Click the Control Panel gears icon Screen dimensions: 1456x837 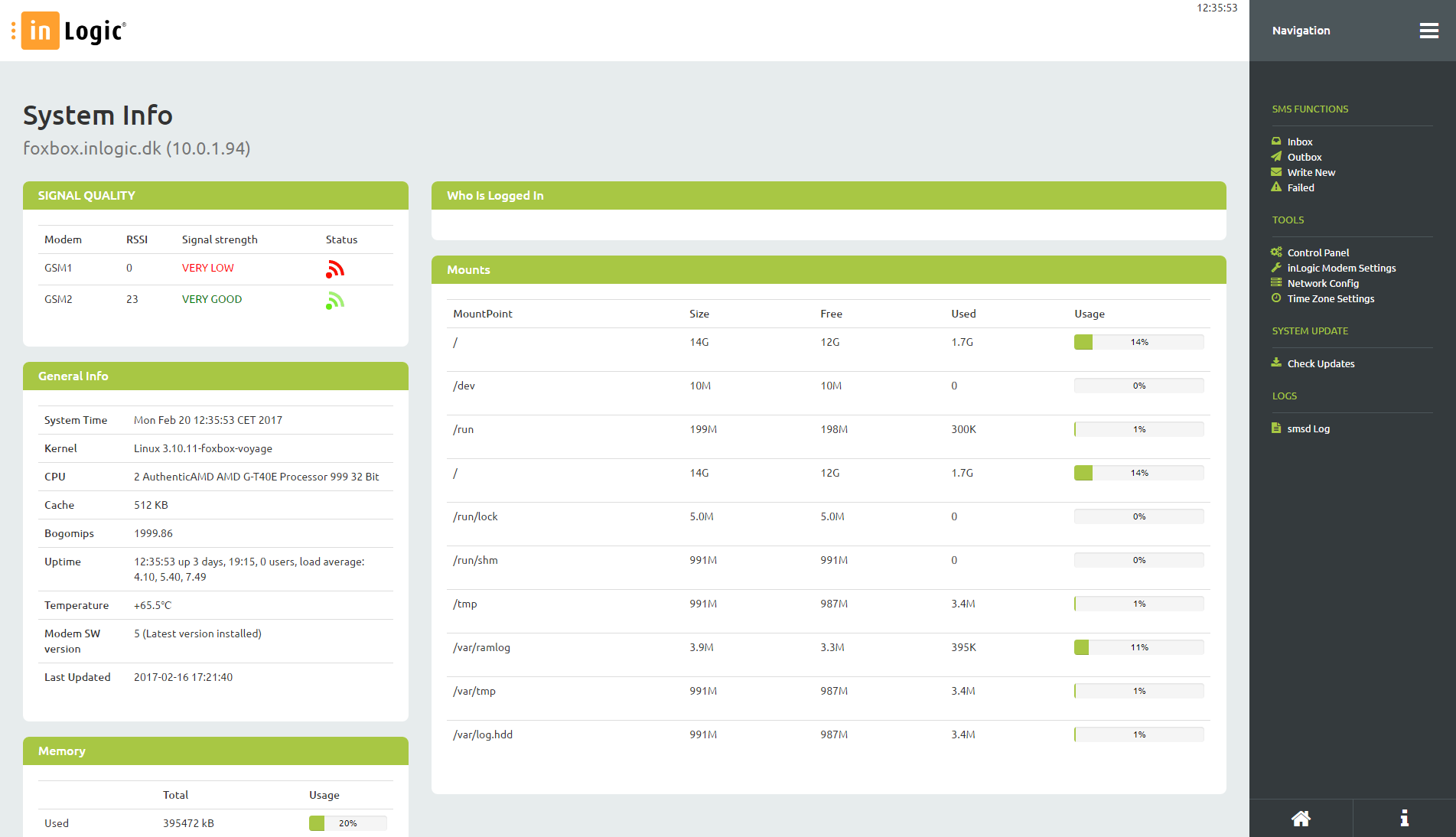pos(1276,252)
